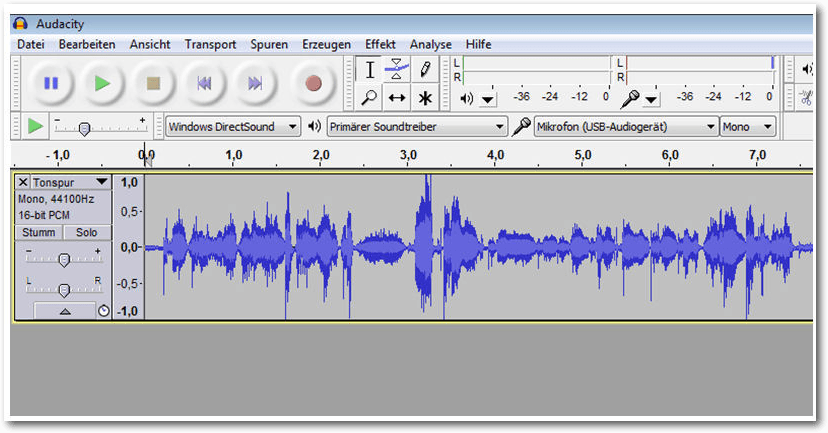
Task: Skip to end of the track
Action: pos(255,83)
